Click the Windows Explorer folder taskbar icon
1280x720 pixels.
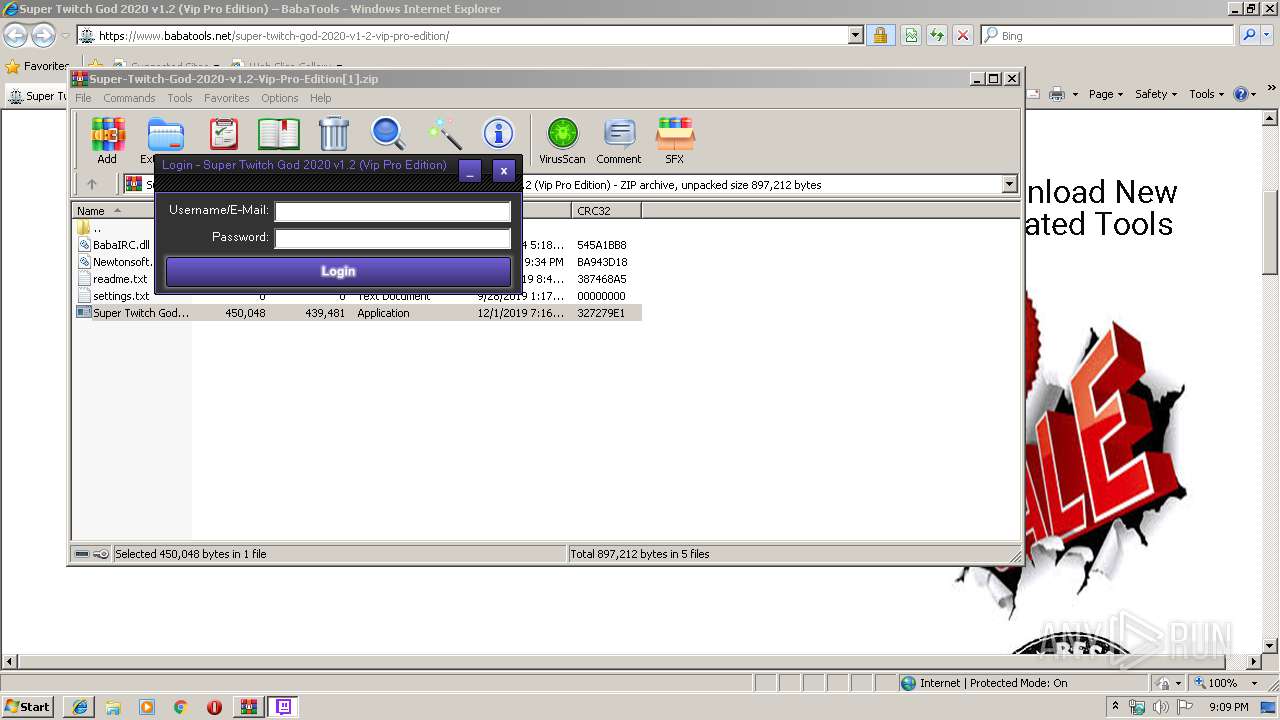[113, 707]
